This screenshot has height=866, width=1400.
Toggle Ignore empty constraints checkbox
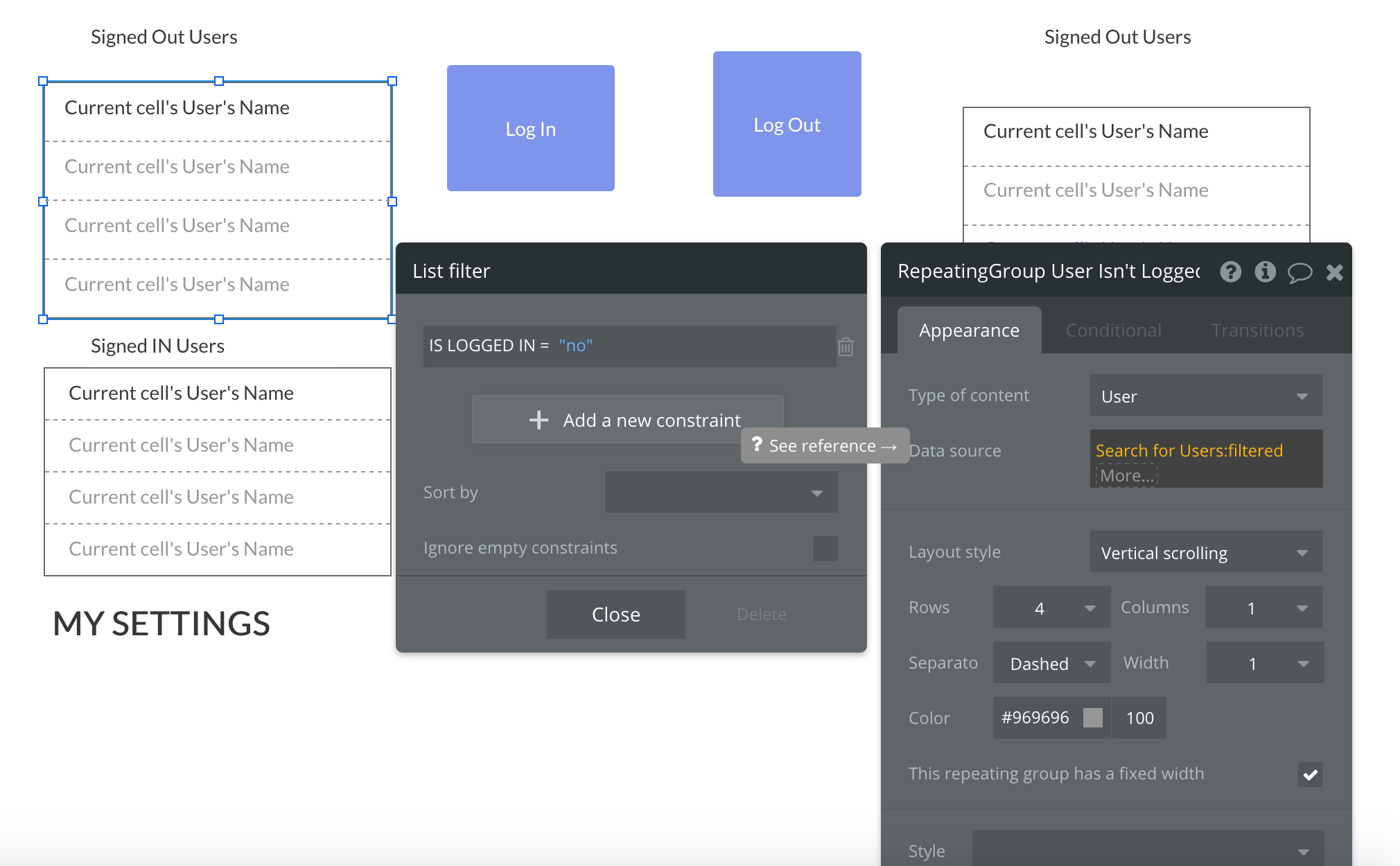point(825,548)
